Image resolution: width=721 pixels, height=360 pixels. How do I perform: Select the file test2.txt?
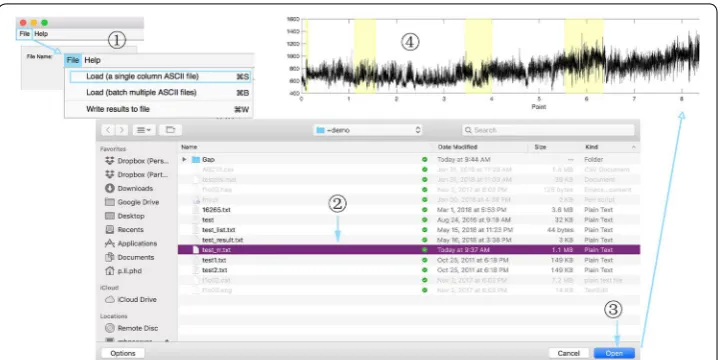(214, 270)
